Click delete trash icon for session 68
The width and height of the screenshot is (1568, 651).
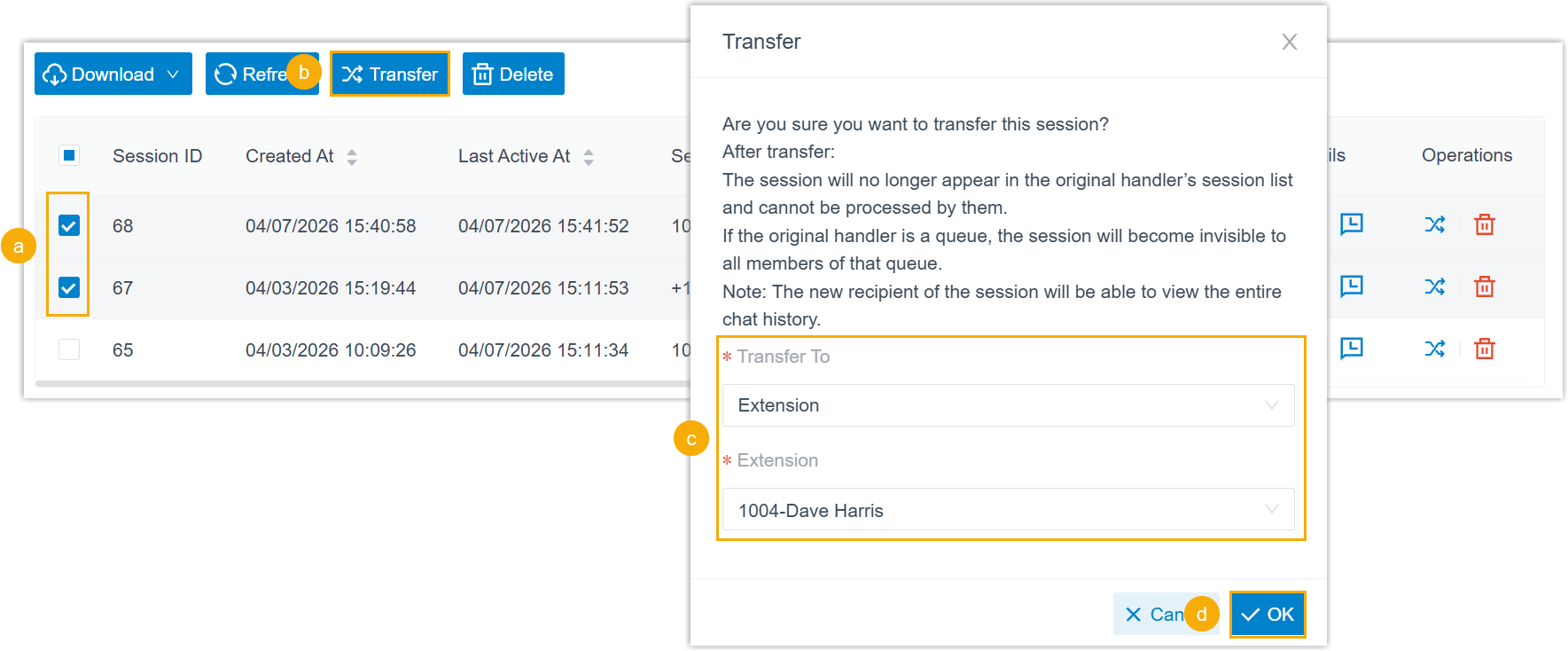pos(1484,224)
